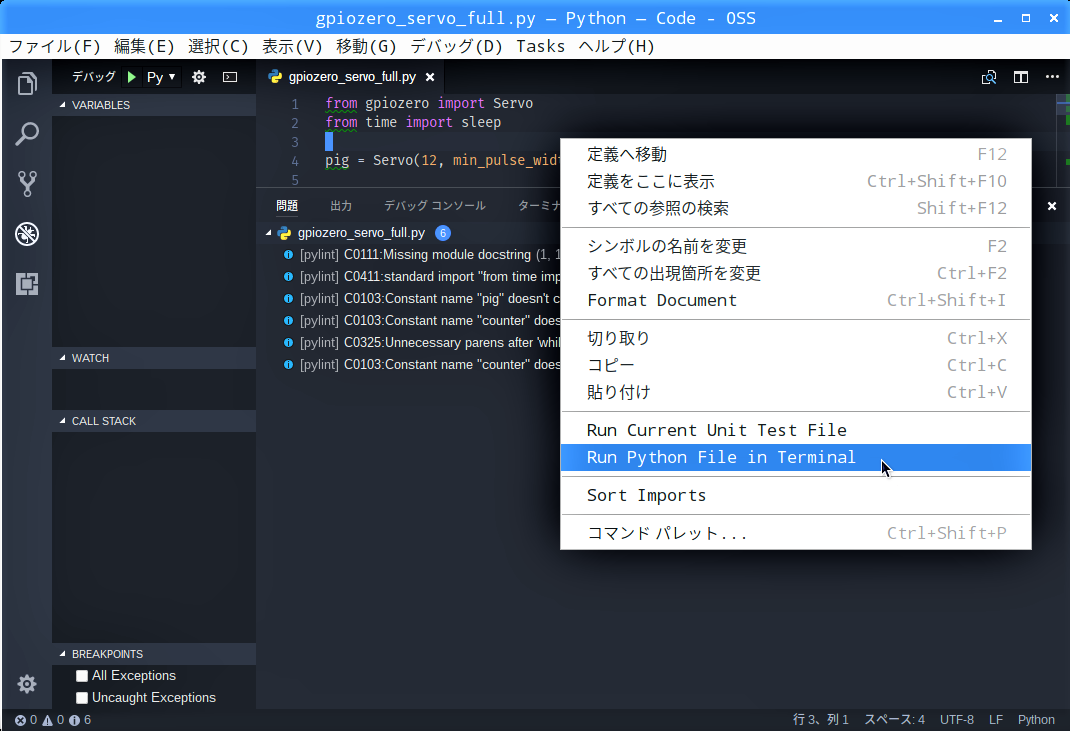The height and width of the screenshot is (731, 1070).
Task: Open the Search view in activity bar
Action: [x=27, y=134]
